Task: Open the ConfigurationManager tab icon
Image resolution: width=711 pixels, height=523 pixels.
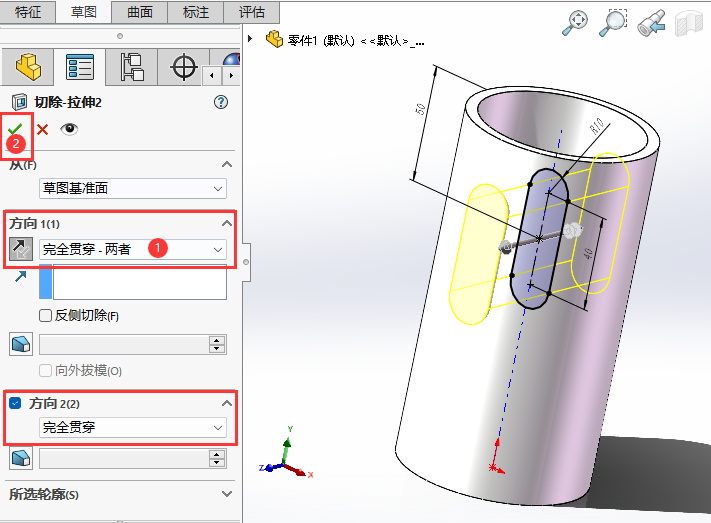Action: 131,68
